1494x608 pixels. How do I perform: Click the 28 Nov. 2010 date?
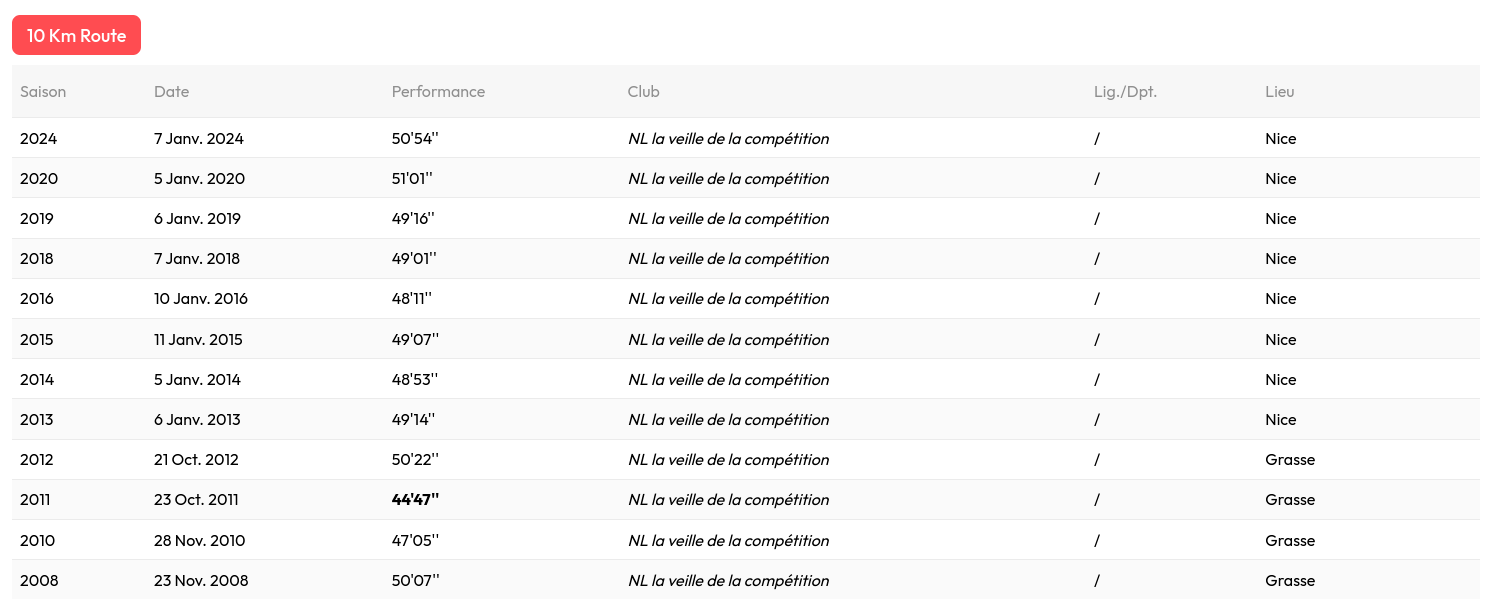(199, 541)
